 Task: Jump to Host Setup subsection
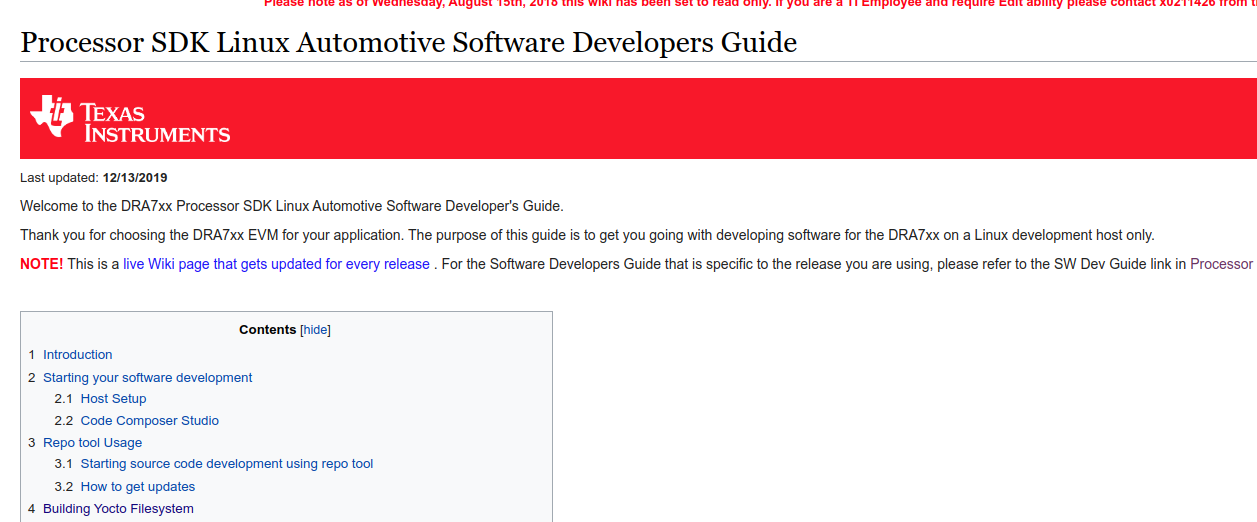pyautogui.click(x=113, y=399)
